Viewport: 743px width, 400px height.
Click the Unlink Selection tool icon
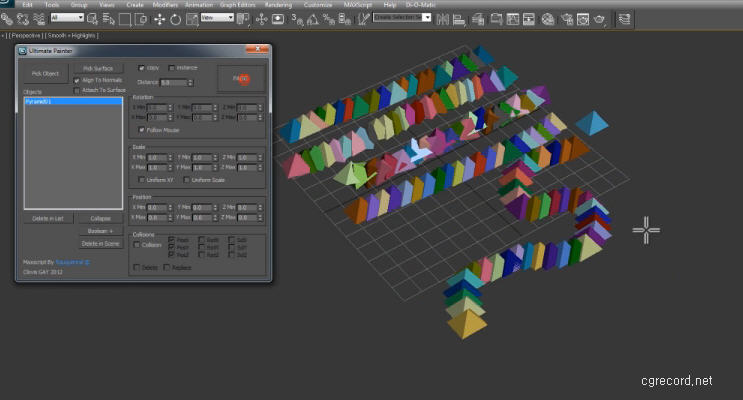tap(23, 19)
